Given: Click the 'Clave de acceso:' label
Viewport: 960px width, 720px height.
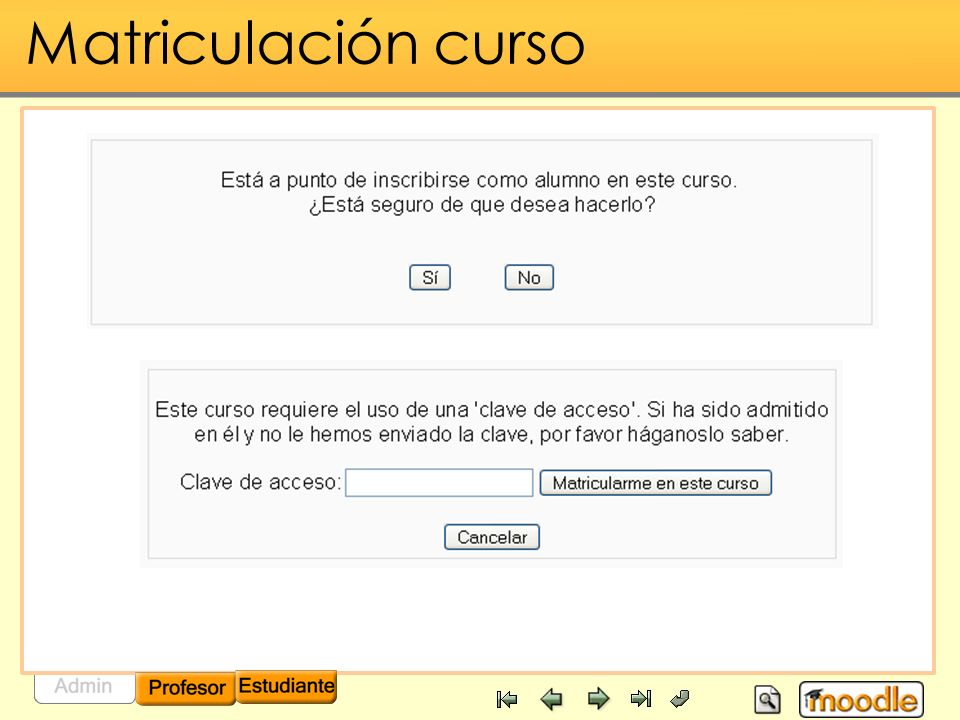Looking at the screenshot, I should [x=260, y=482].
